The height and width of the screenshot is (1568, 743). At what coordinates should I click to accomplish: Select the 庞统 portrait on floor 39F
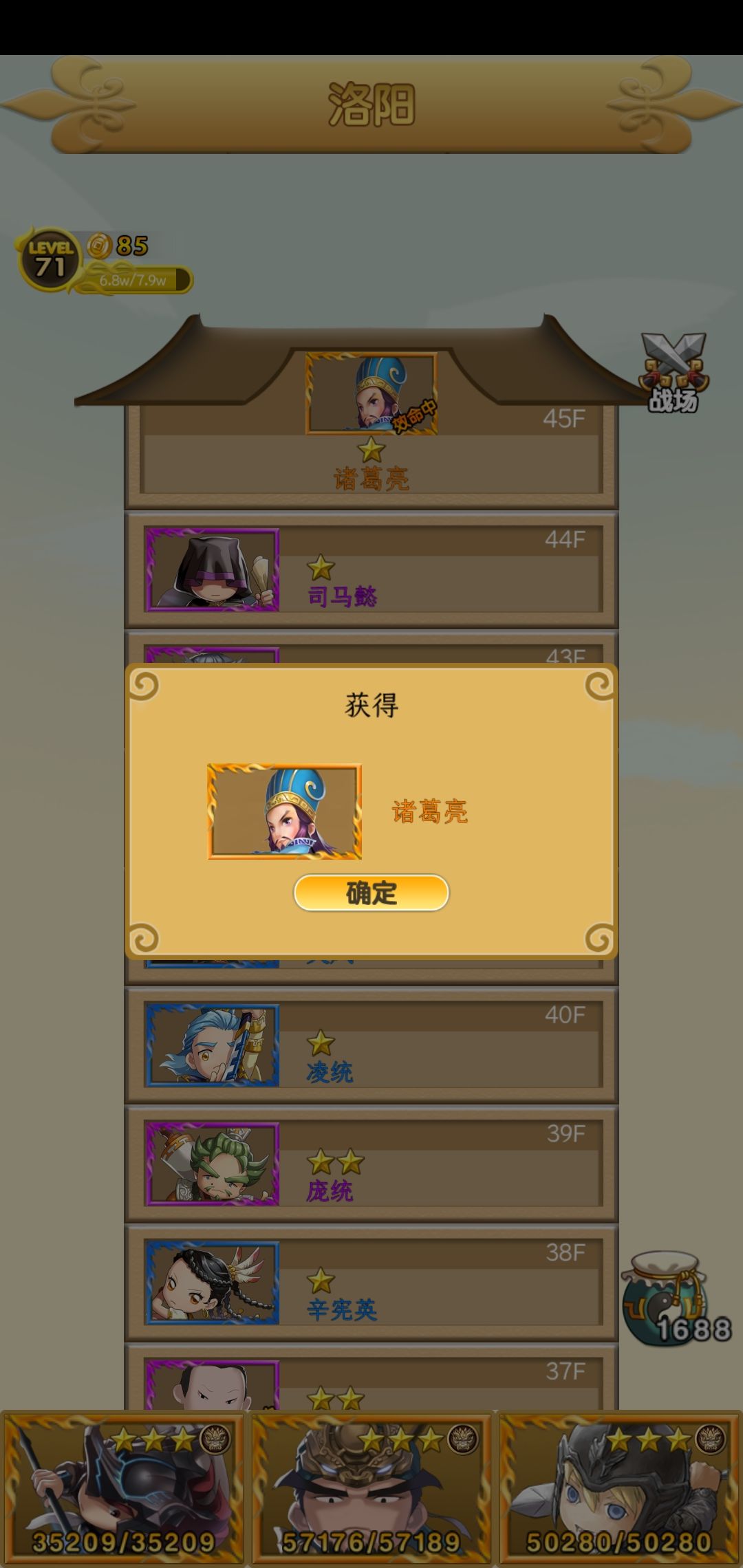tap(213, 1164)
